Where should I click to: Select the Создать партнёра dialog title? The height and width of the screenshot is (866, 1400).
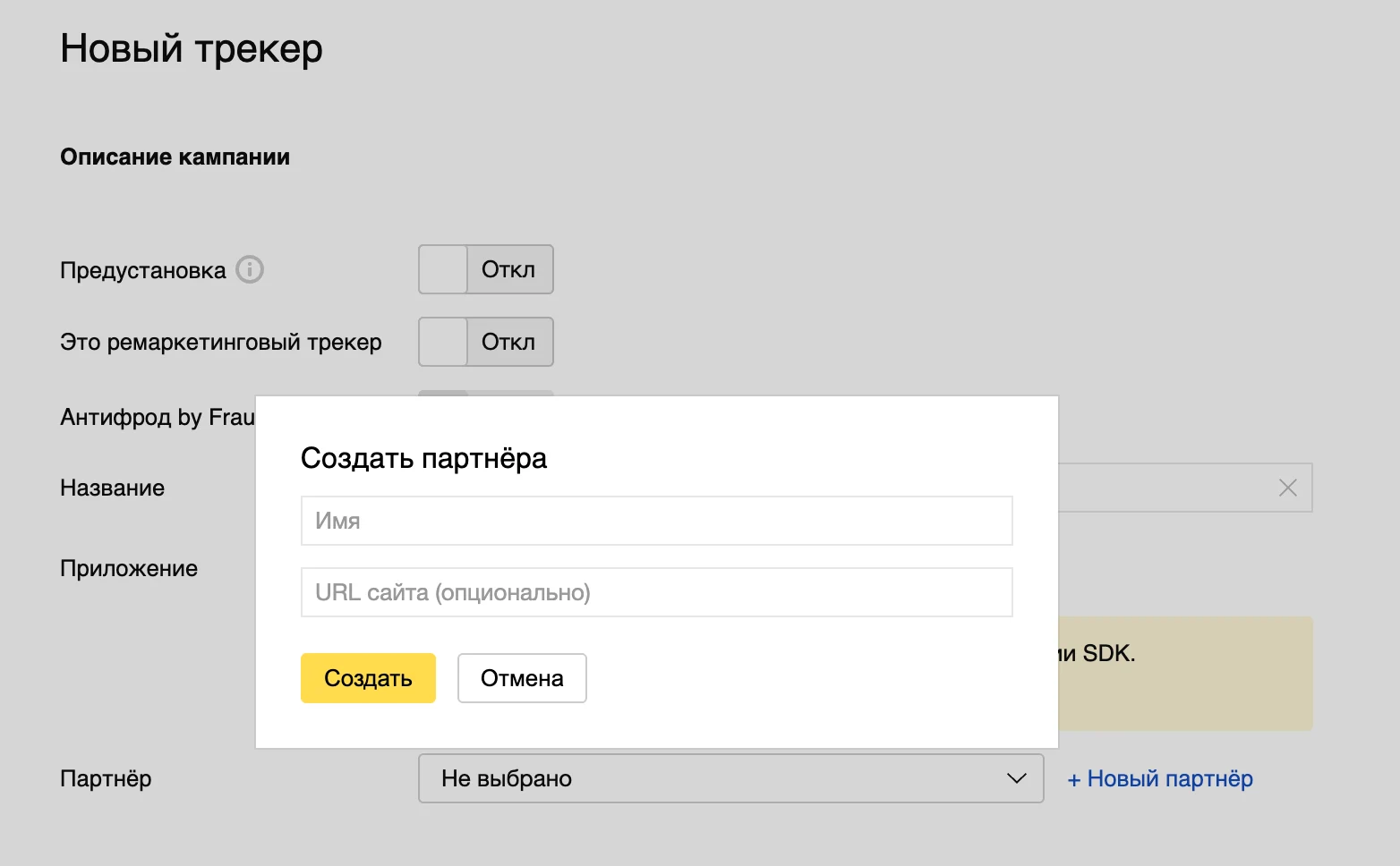(x=423, y=458)
